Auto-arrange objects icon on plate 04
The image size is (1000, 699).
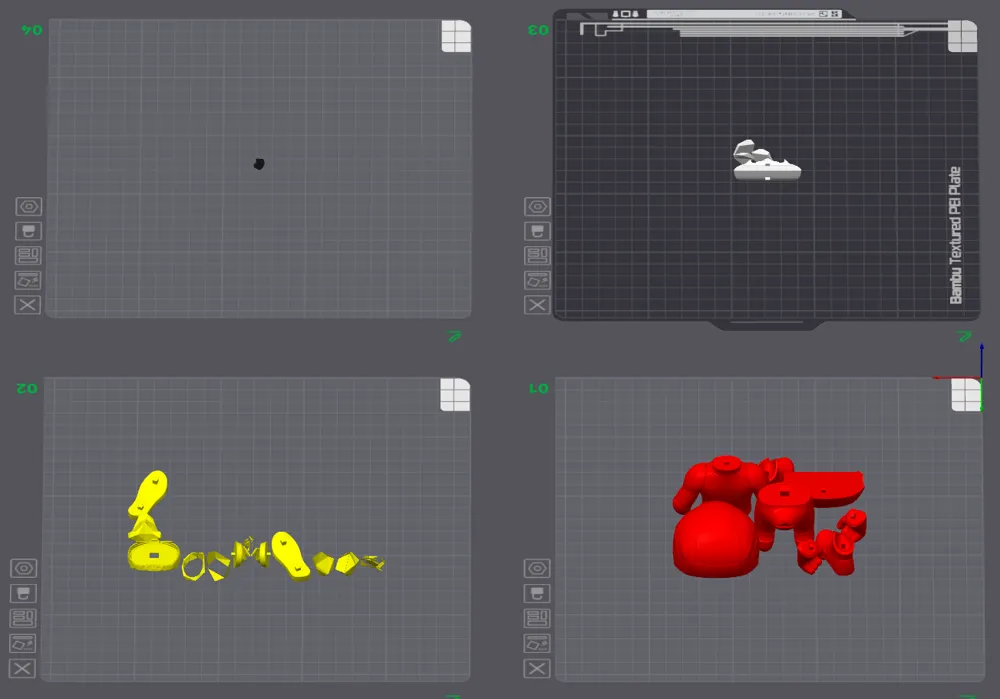coord(29,256)
